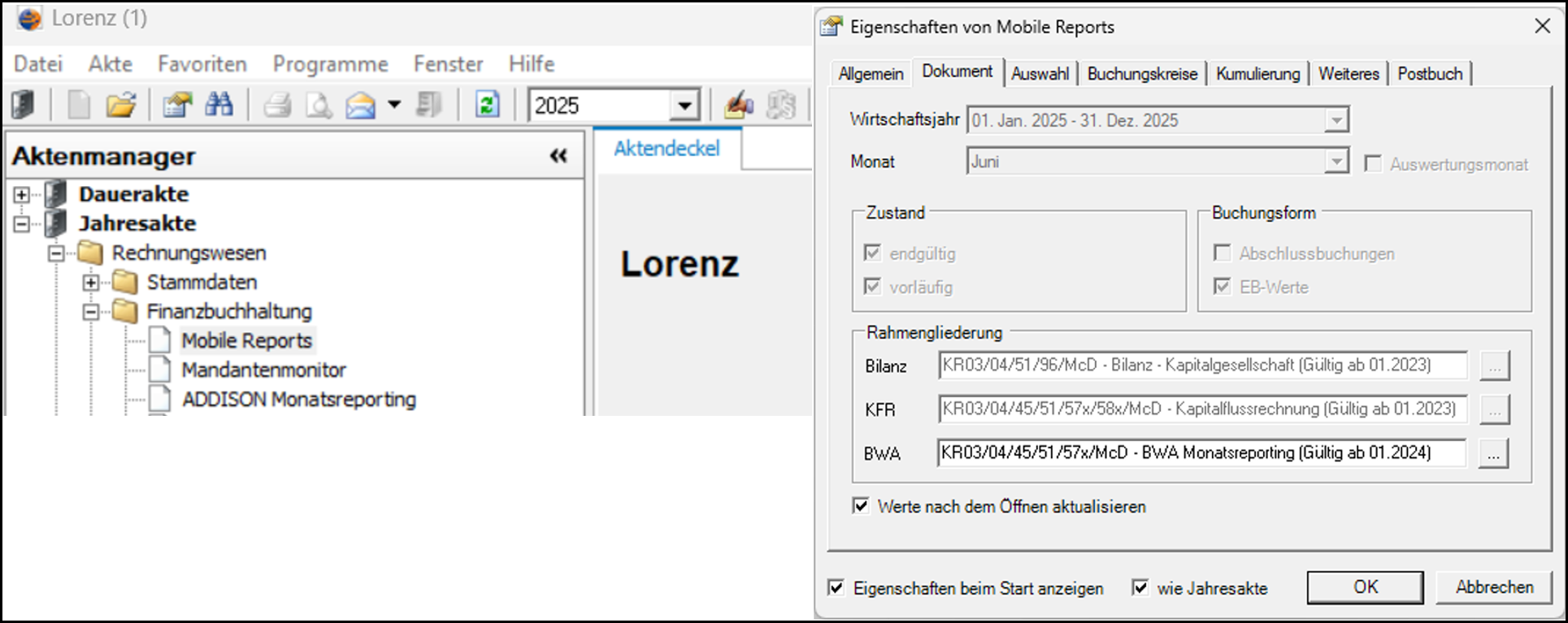Select Mandantenmonitor in the tree
Screen dimensions: 1568x623
tap(263, 370)
